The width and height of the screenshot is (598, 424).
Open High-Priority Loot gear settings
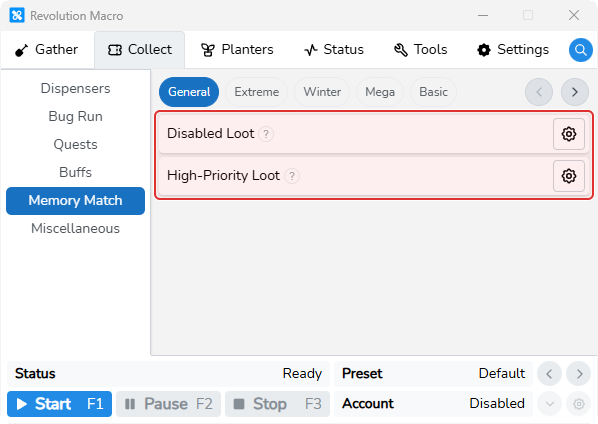569,176
